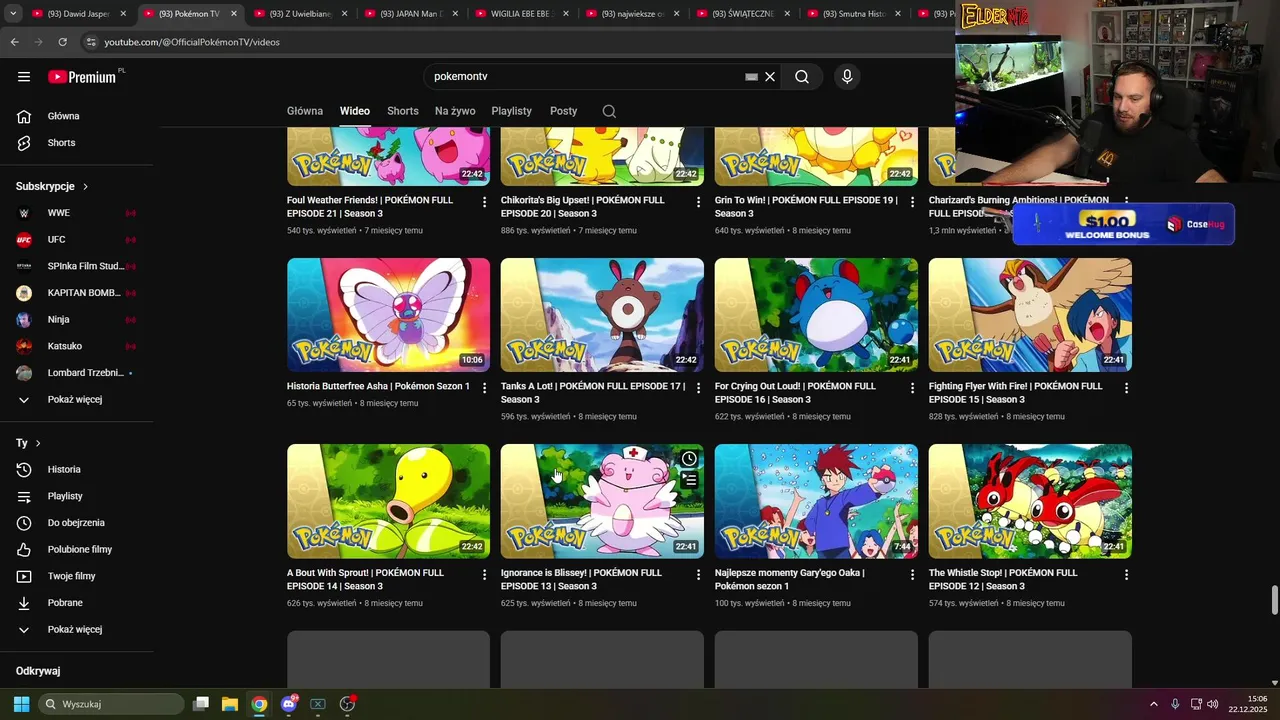Open the YouTube hamburger guide menu
The image size is (1280, 720).
24,77
